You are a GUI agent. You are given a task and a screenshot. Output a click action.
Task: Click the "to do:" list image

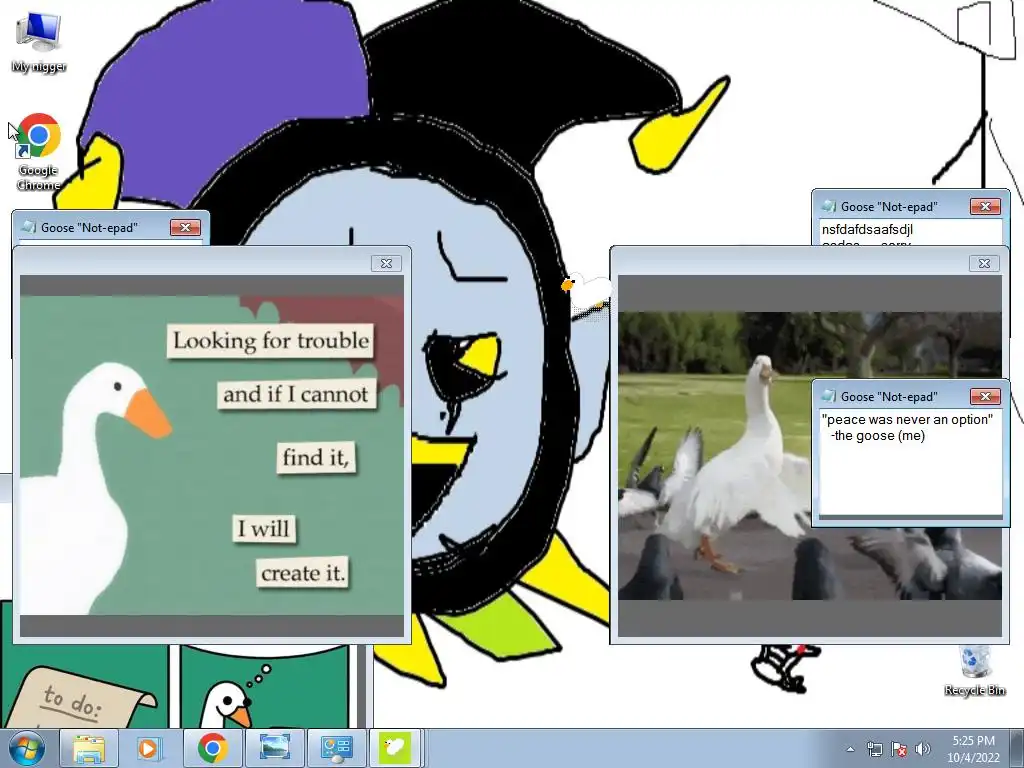(x=85, y=687)
